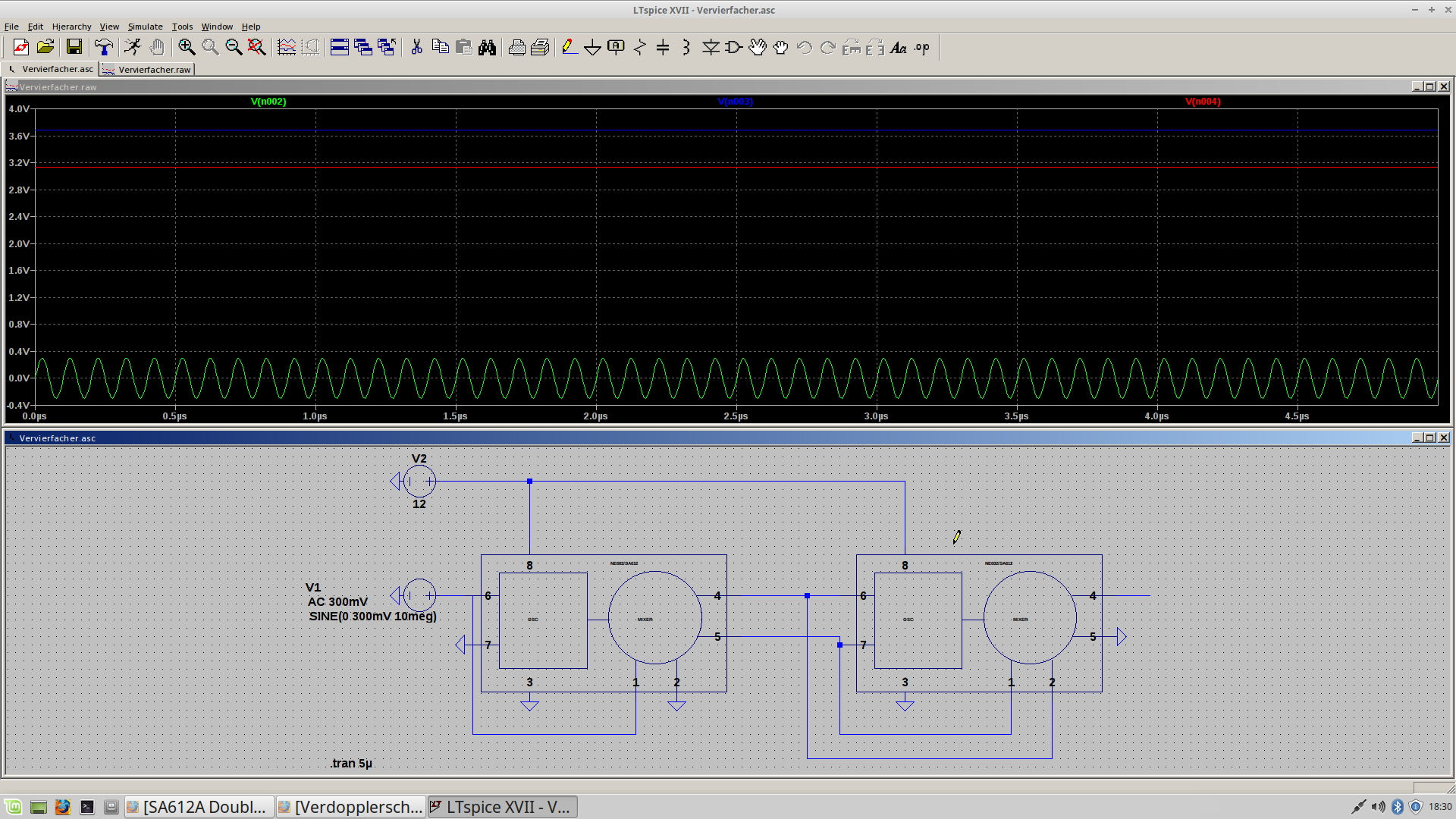The width and height of the screenshot is (1456, 819).
Task: Select the Draw Wire pencil tool
Action: point(570,47)
